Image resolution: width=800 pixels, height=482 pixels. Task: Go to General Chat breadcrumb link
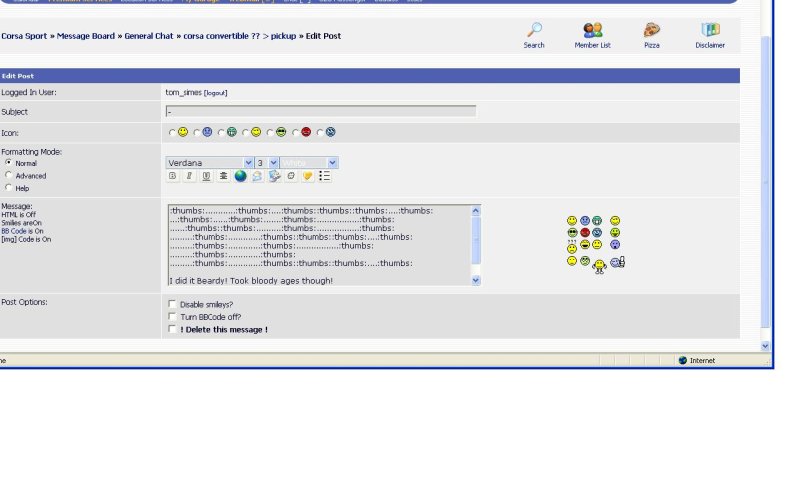point(148,36)
